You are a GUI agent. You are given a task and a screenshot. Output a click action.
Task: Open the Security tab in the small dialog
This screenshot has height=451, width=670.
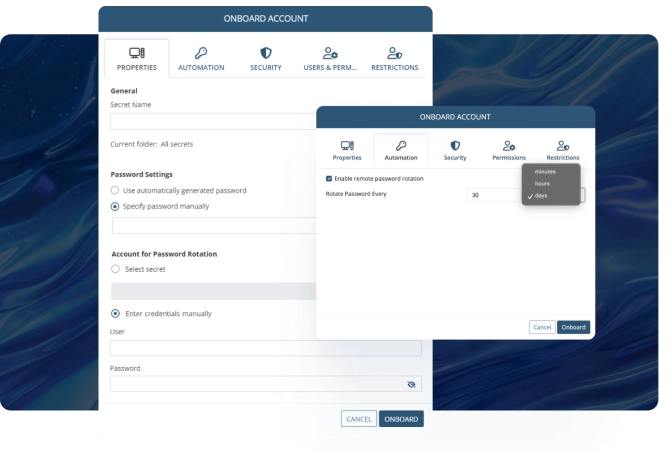[x=455, y=150]
